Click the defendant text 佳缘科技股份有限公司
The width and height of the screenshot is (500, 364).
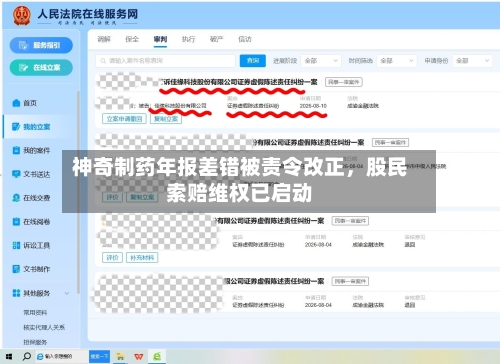point(180,106)
